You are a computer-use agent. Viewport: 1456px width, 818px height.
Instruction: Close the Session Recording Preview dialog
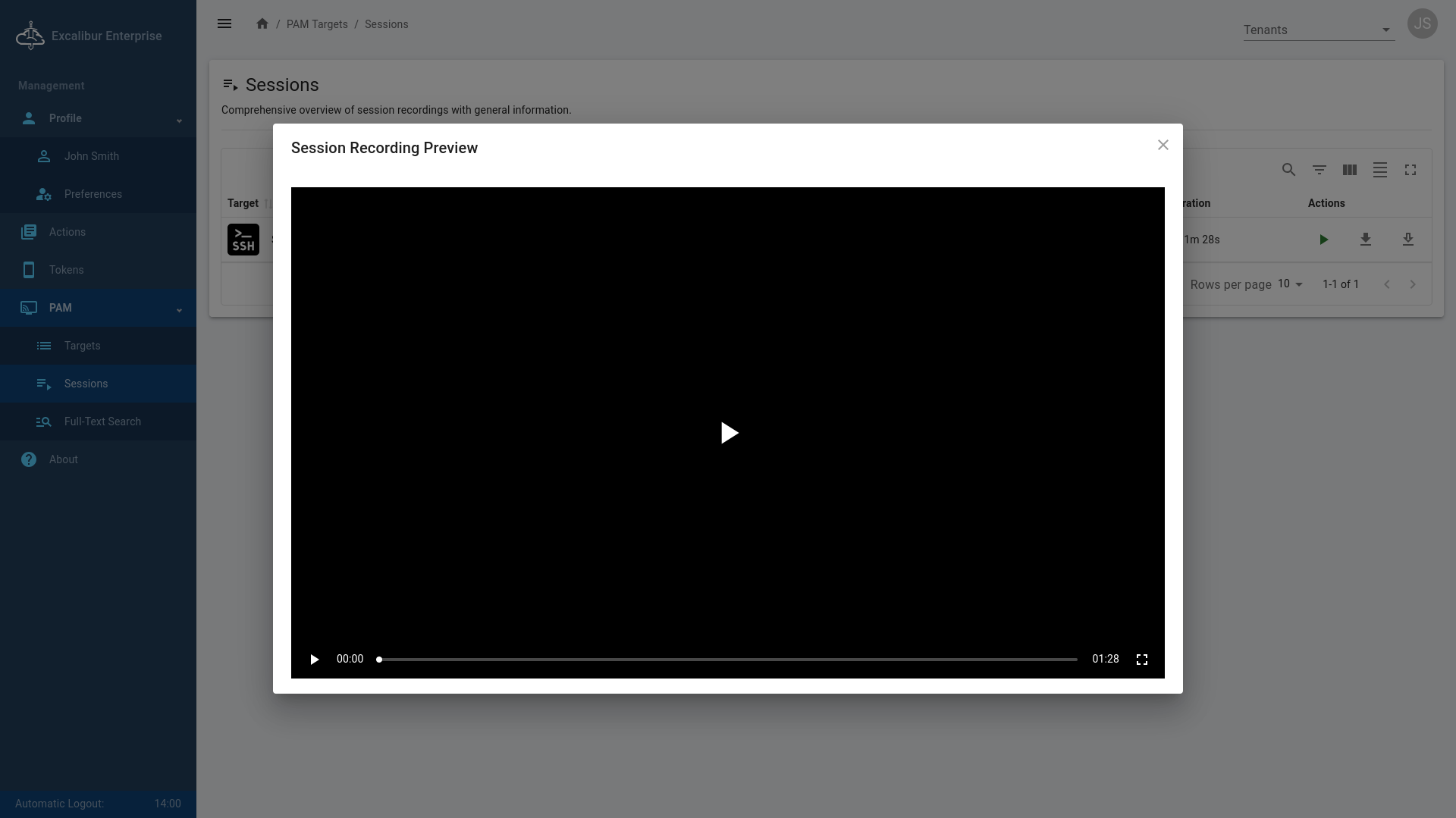[1163, 145]
